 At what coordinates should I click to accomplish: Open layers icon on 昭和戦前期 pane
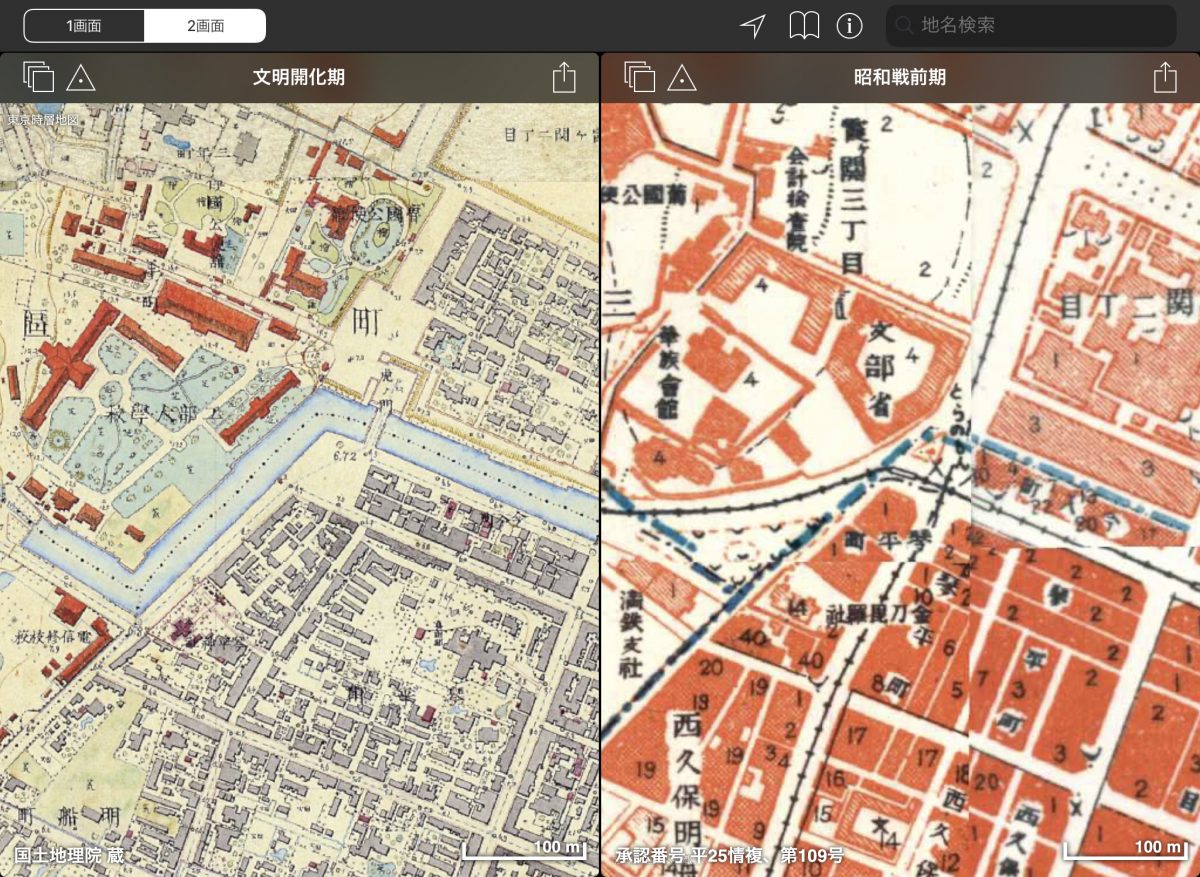point(639,77)
